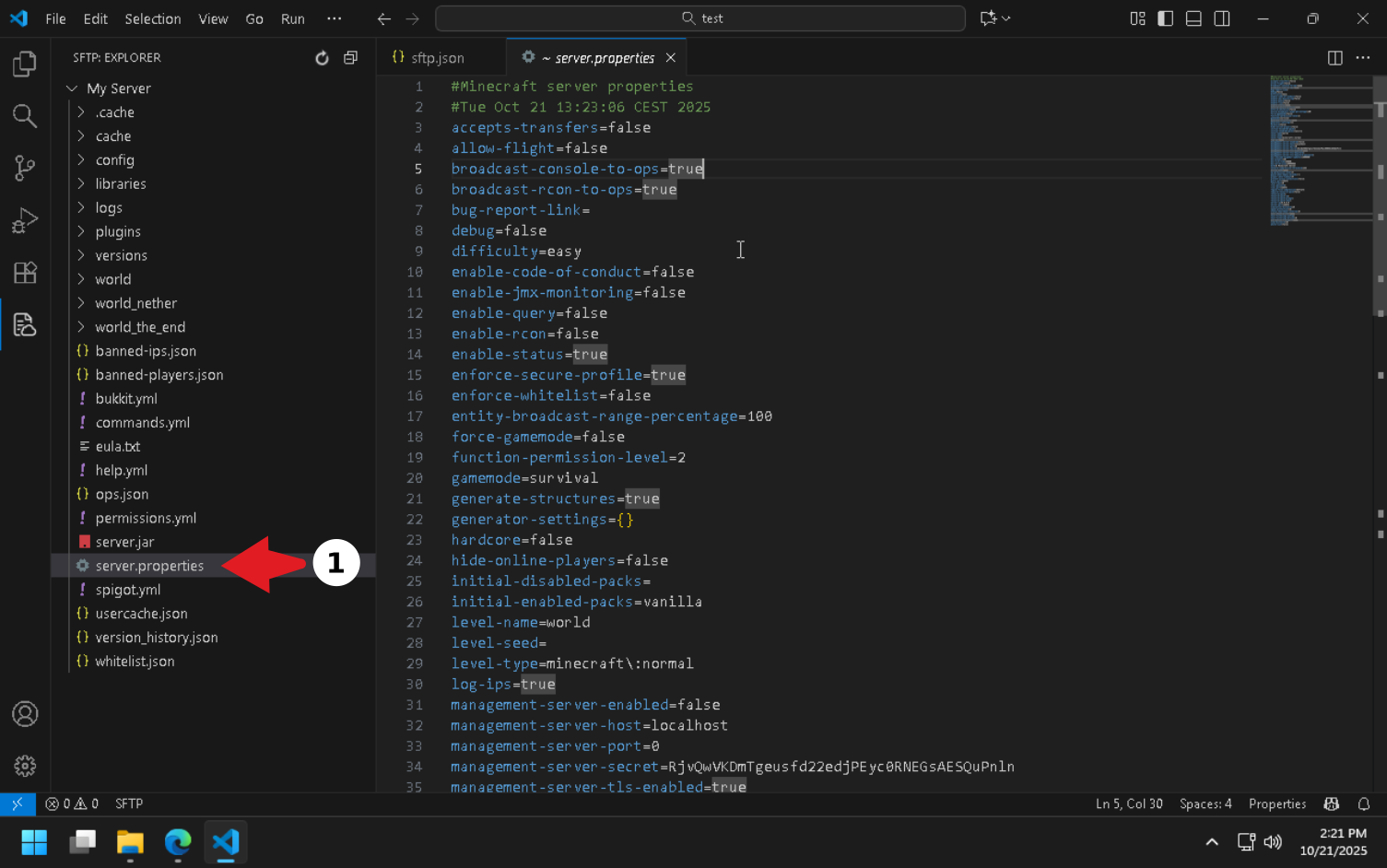This screenshot has width=1387, height=868.
Task: Split the editor to the right
Action: point(1334,57)
